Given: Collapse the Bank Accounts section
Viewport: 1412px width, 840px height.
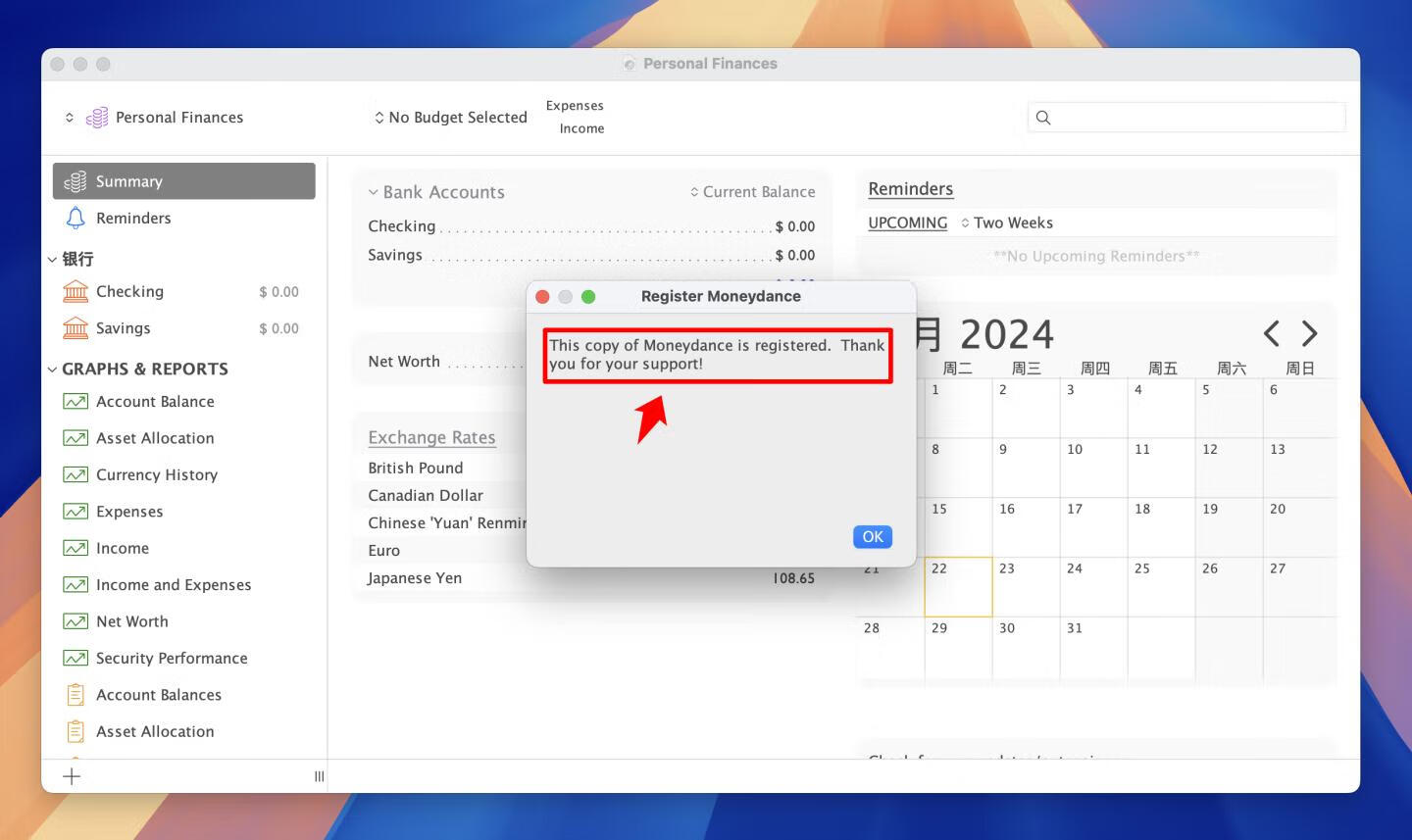Looking at the screenshot, I should click(373, 192).
